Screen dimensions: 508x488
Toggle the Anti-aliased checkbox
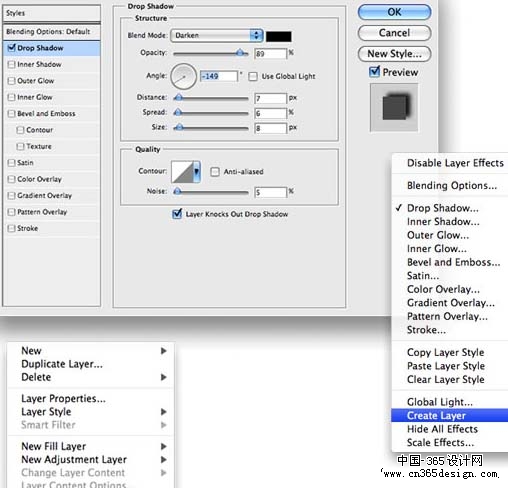pos(215,172)
